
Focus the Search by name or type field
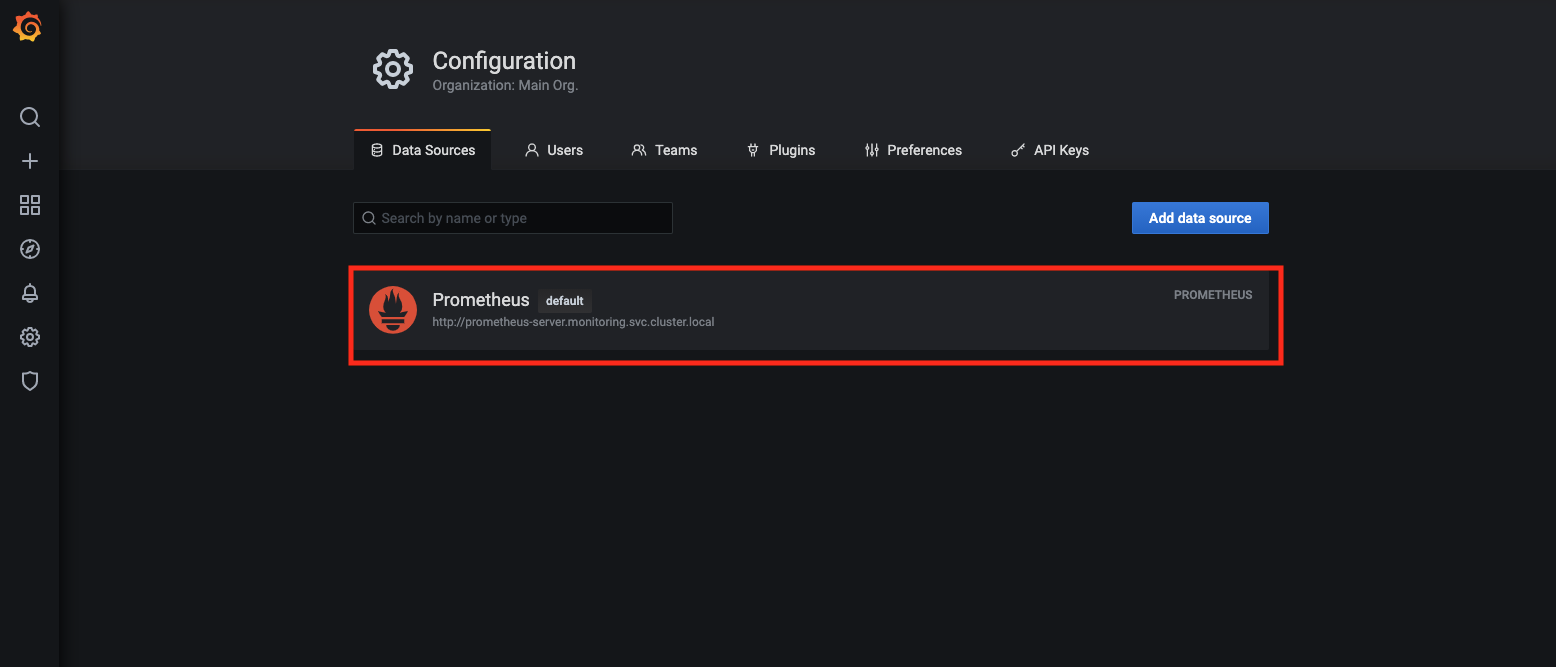tap(513, 218)
